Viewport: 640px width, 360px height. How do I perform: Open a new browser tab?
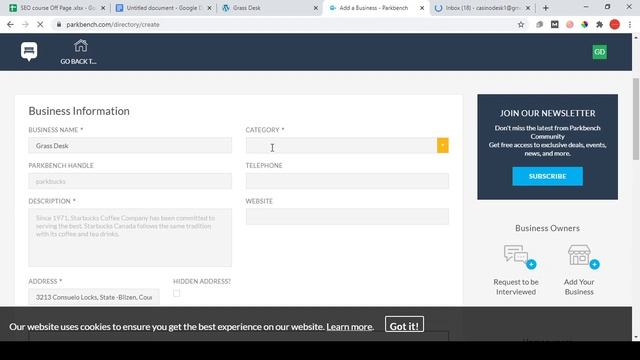click(x=546, y=8)
